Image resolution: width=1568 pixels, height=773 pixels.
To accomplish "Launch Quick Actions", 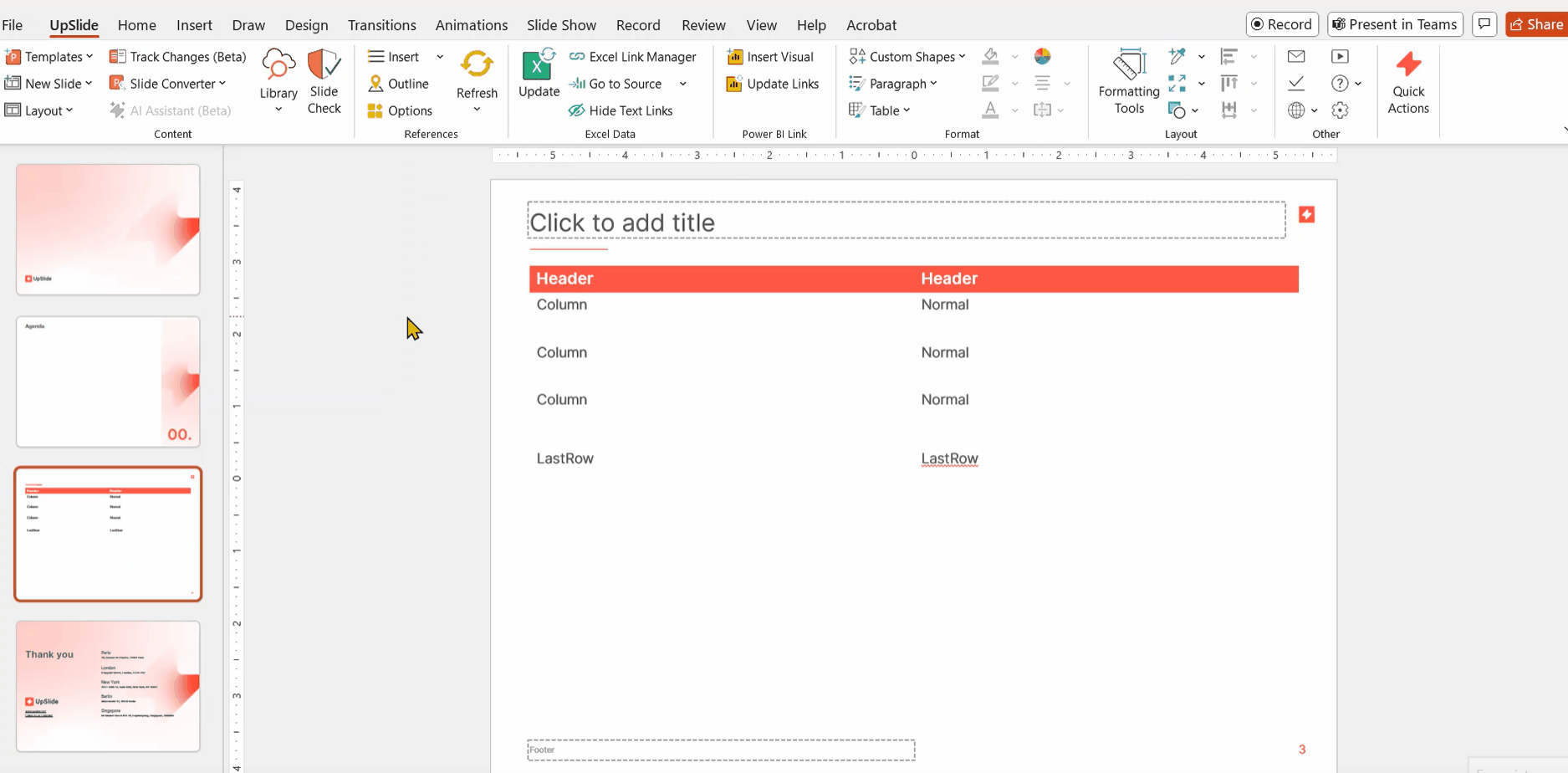I will click(x=1407, y=81).
